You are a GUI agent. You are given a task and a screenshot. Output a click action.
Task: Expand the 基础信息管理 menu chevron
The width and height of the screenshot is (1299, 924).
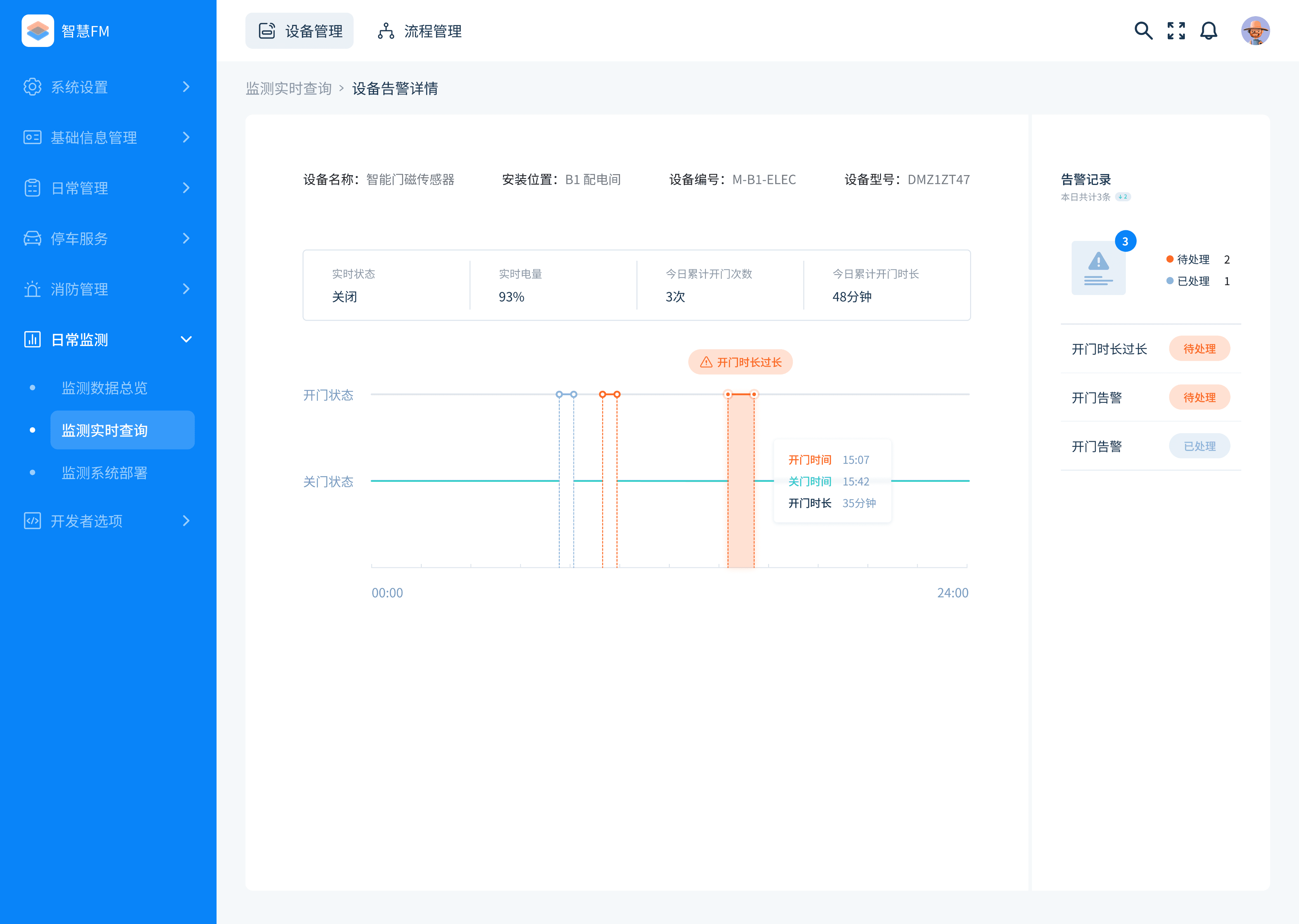click(x=186, y=137)
